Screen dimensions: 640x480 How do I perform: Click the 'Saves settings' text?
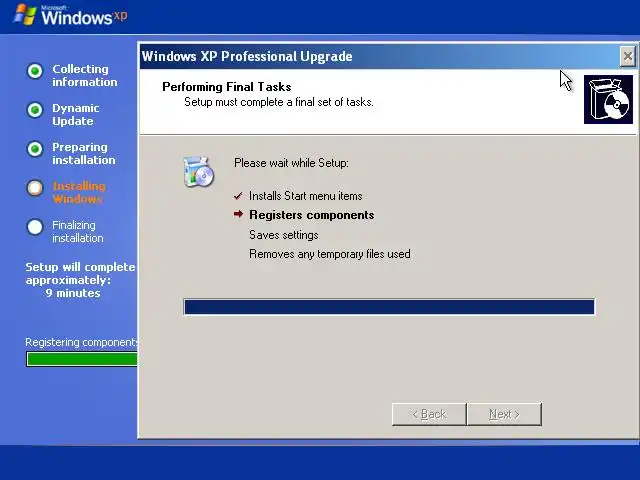284,235
